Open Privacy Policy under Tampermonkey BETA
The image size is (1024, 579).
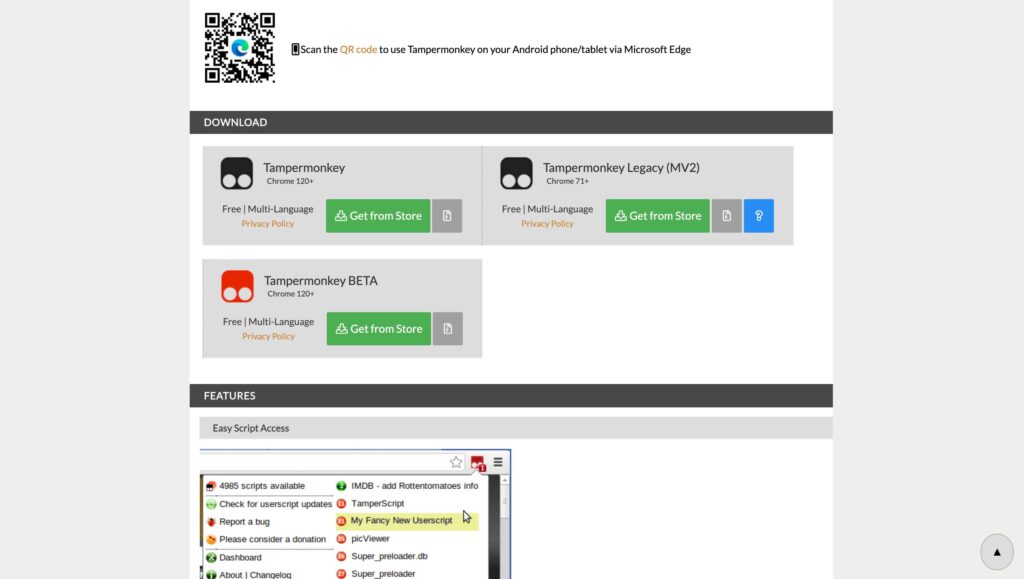pyautogui.click(x=268, y=337)
